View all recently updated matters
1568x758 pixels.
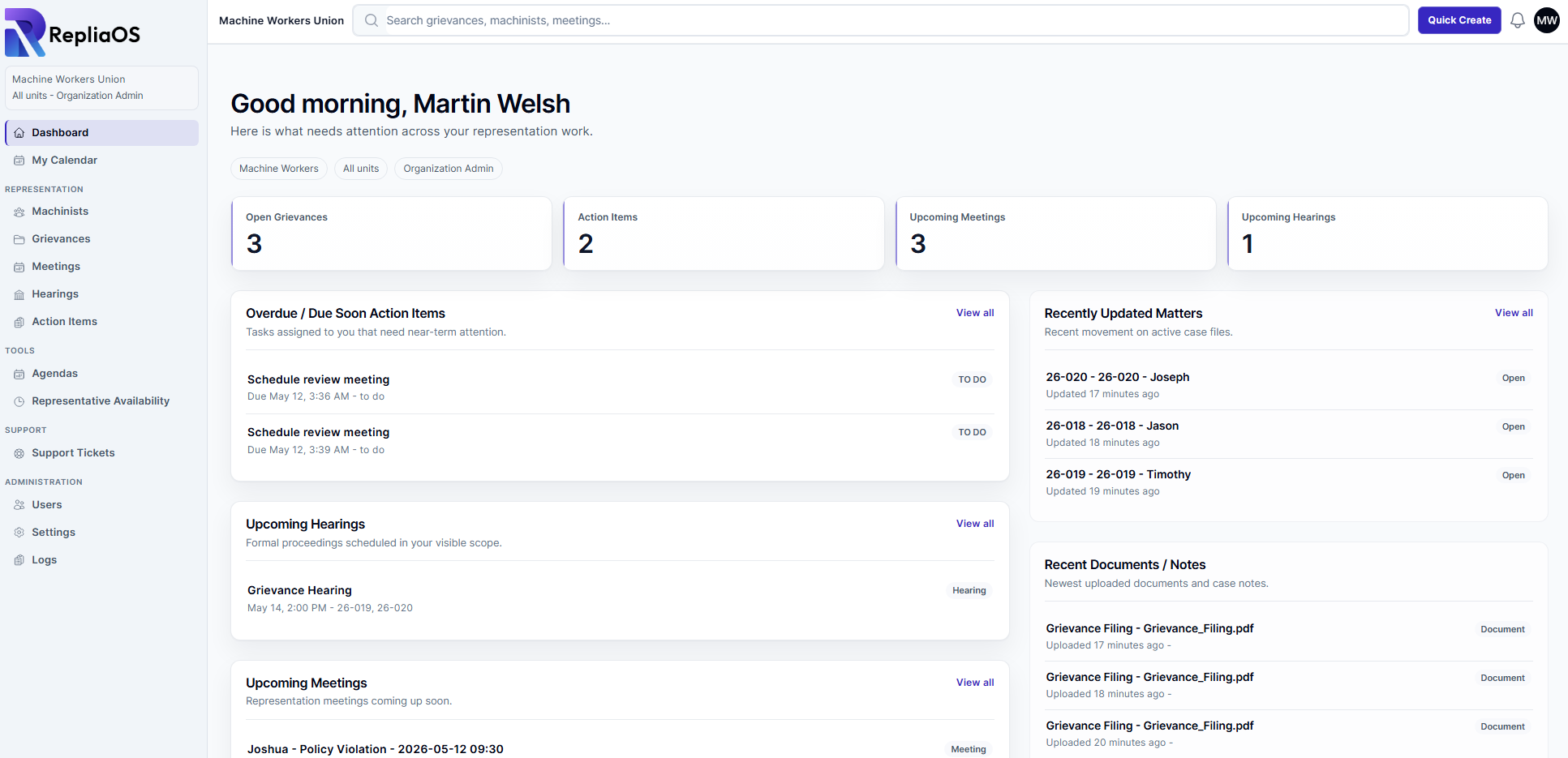click(x=1514, y=313)
